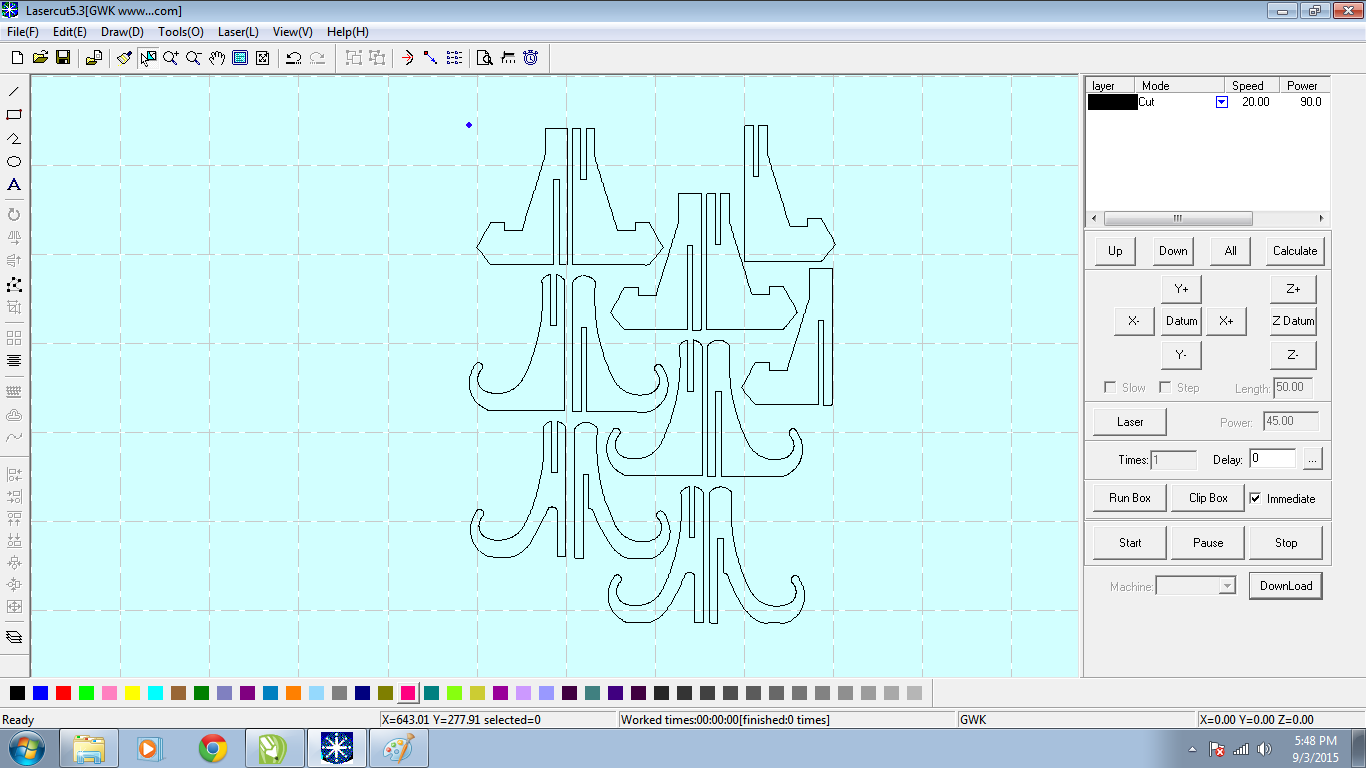Open the File(F) menu

[x=22, y=32]
